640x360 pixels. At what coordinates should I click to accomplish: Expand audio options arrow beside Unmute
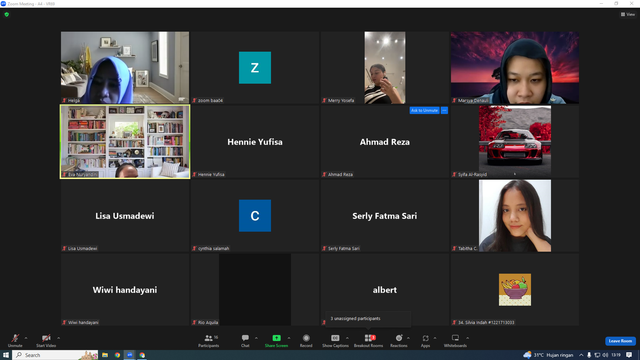[x=26, y=338]
